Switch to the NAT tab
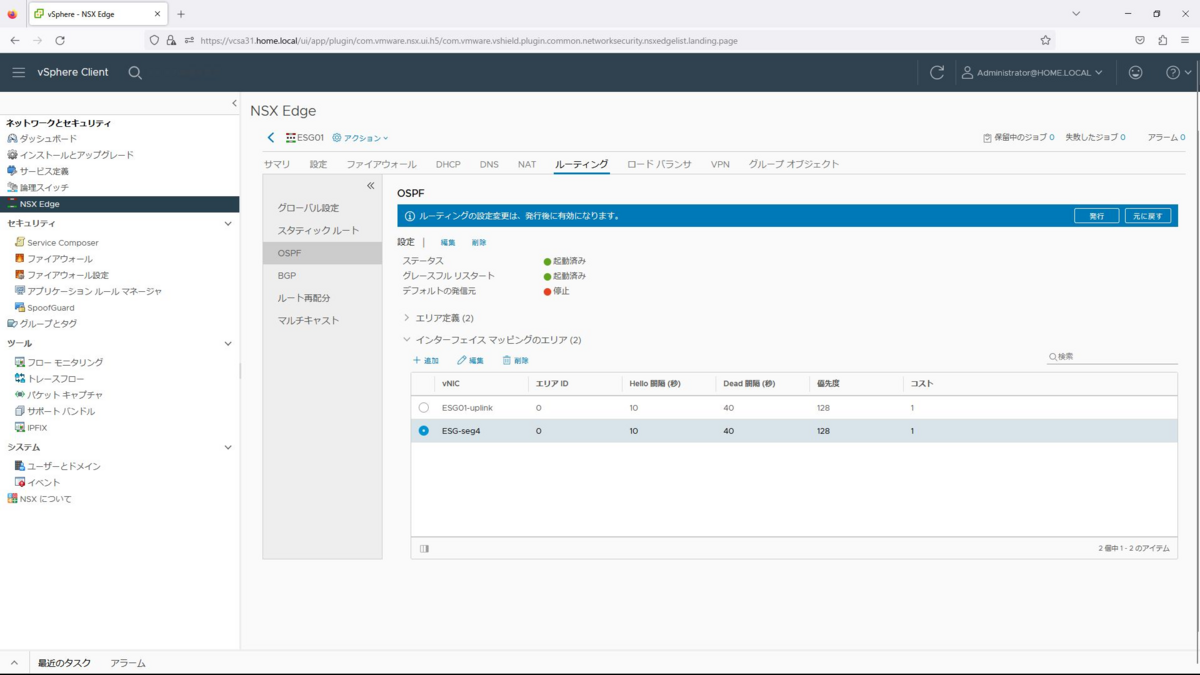The width and height of the screenshot is (1200, 675). [527, 164]
